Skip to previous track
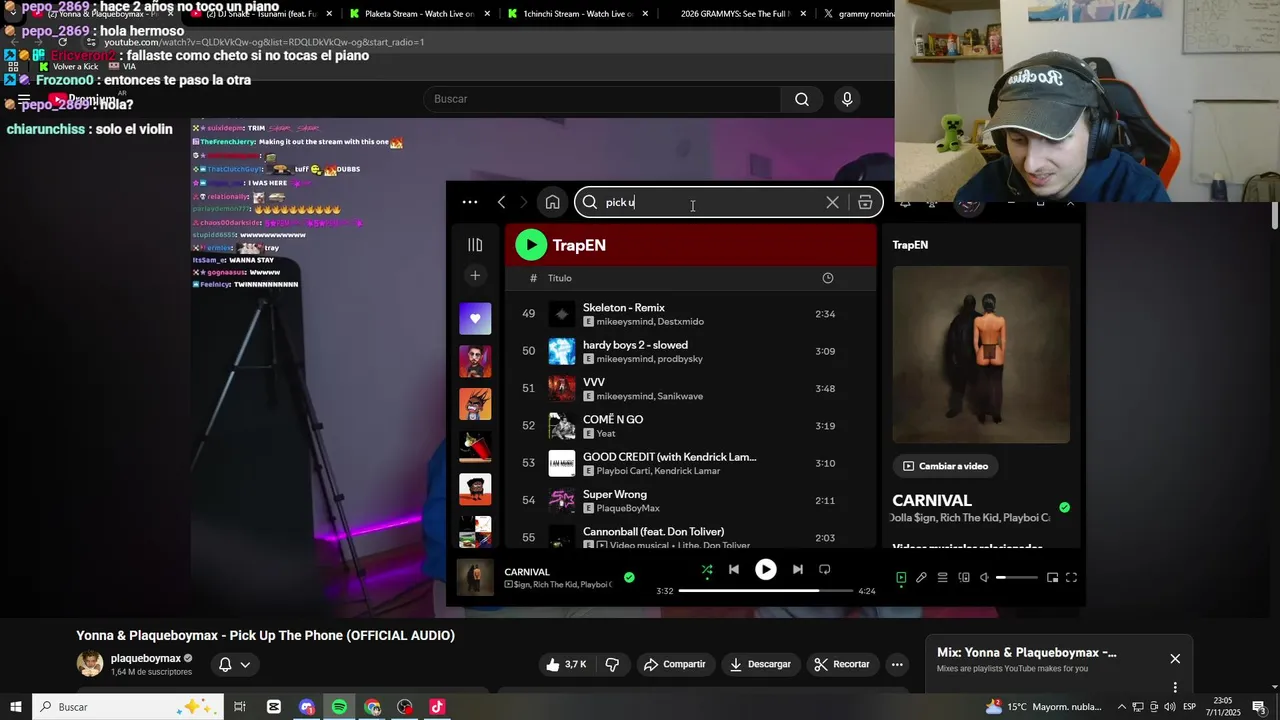This screenshot has height=720, width=1280. pos(734,569)
